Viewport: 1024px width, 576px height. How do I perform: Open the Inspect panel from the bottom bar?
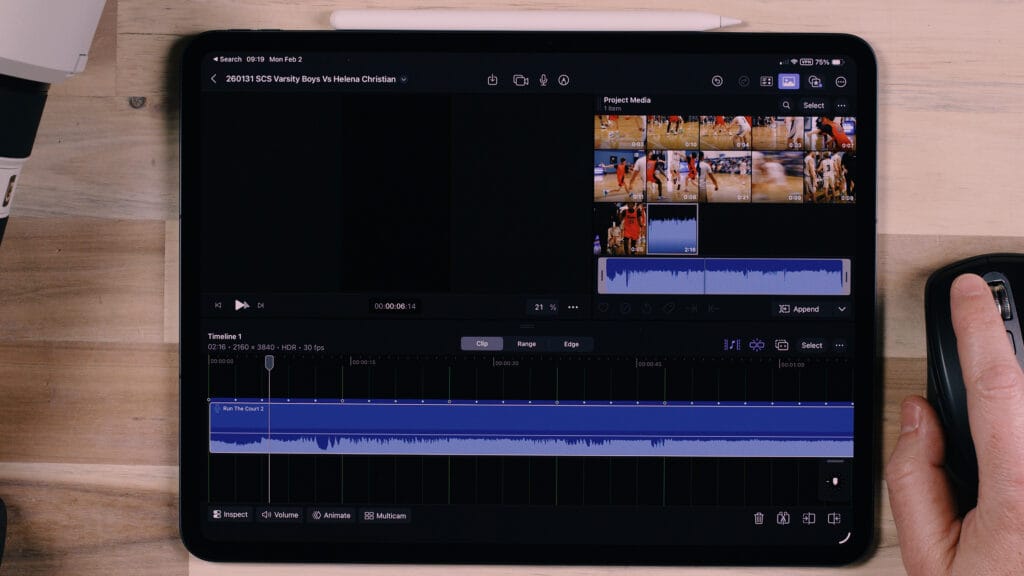[231, 516]
